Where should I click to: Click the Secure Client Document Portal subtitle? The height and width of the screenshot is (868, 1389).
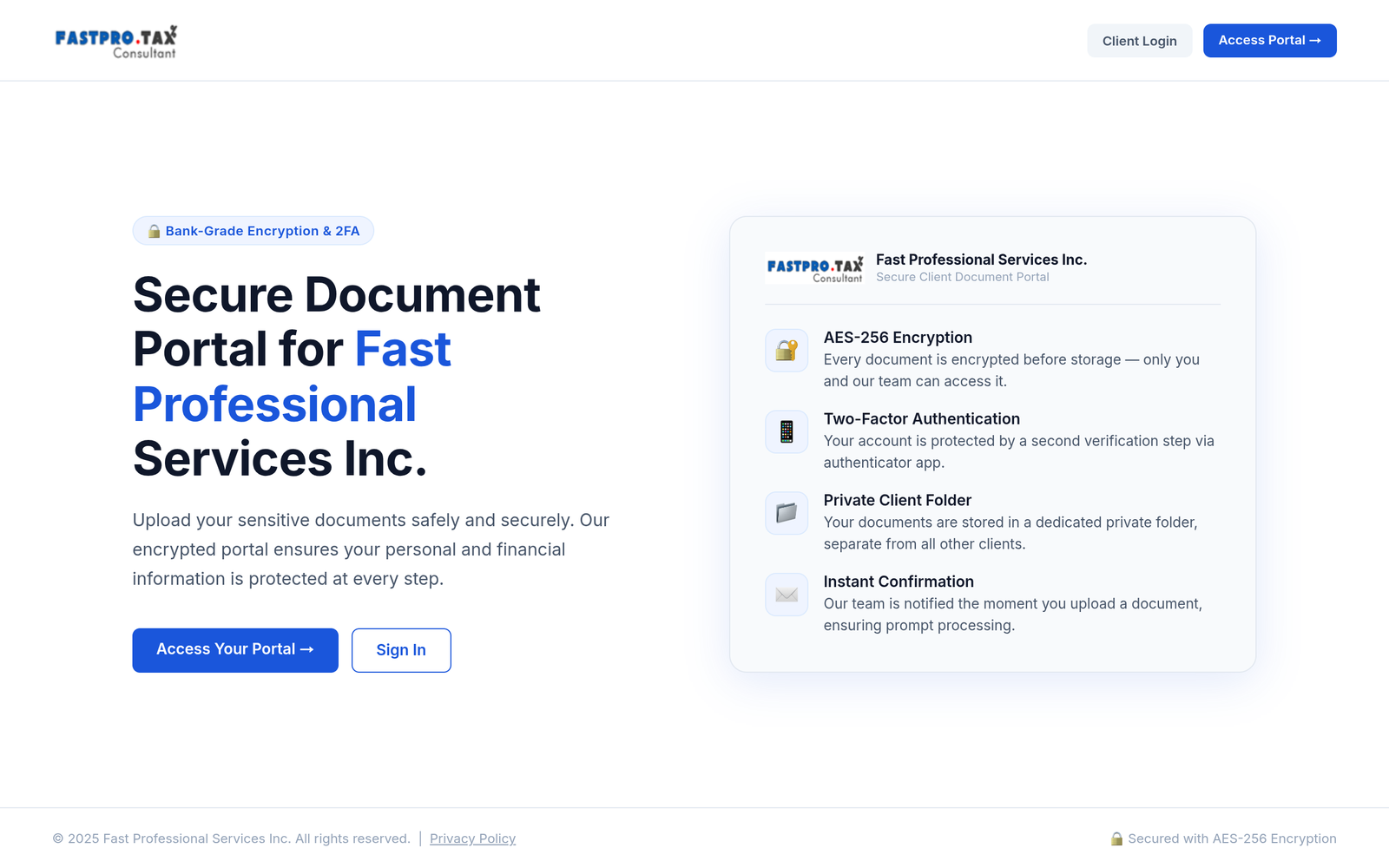click(962, 277)
